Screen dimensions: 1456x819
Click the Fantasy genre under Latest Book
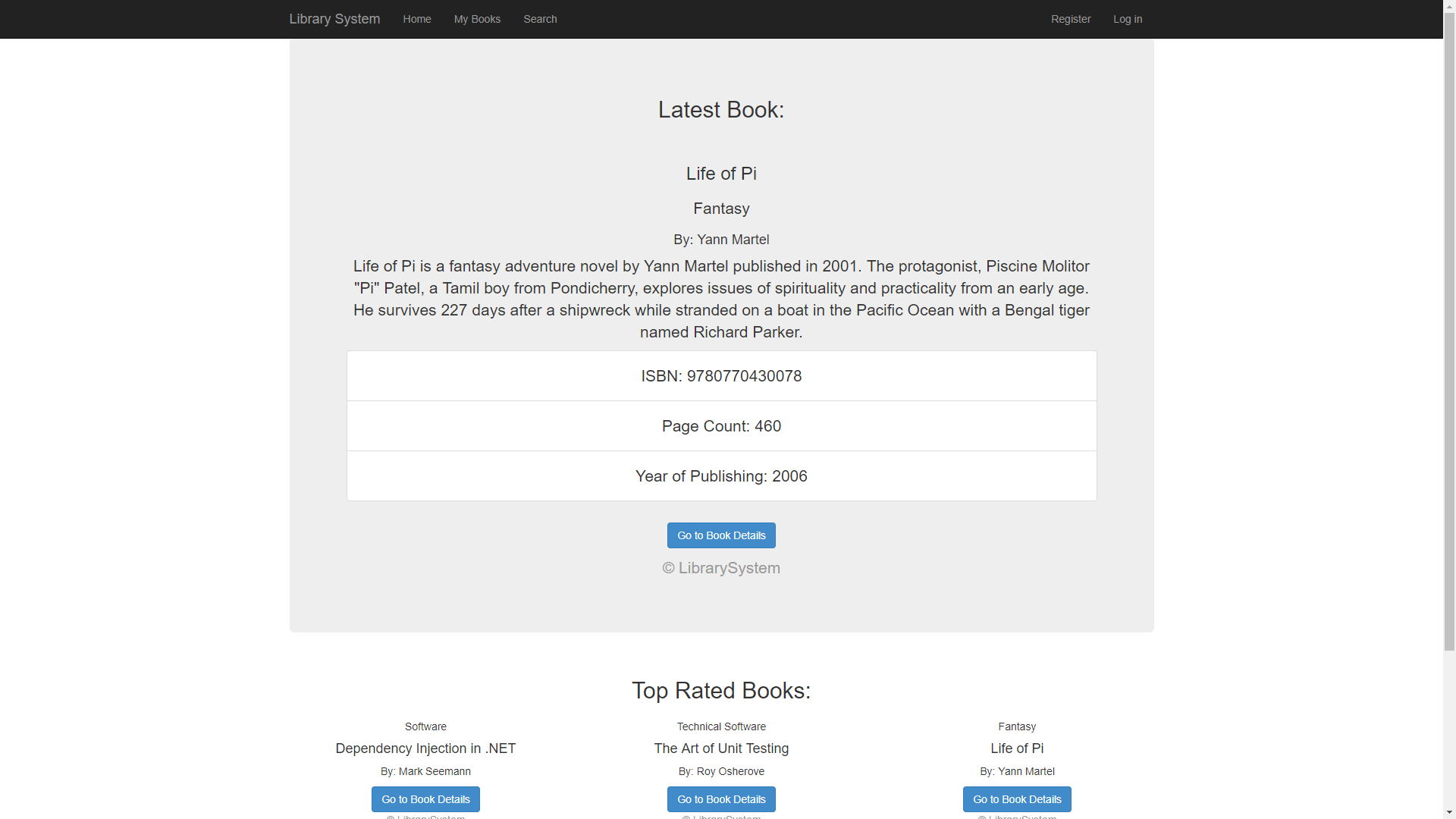click(x=721, y=209)
